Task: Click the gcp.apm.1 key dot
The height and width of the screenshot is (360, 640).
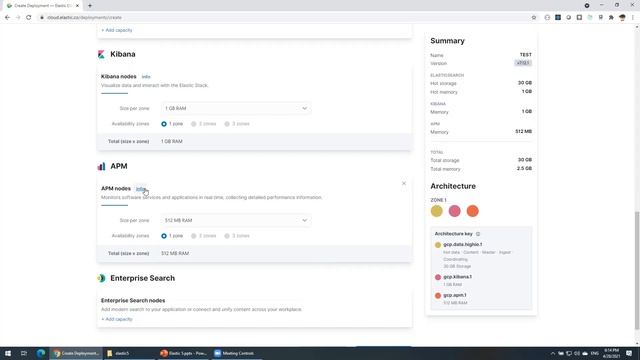Action: point(438,296)
